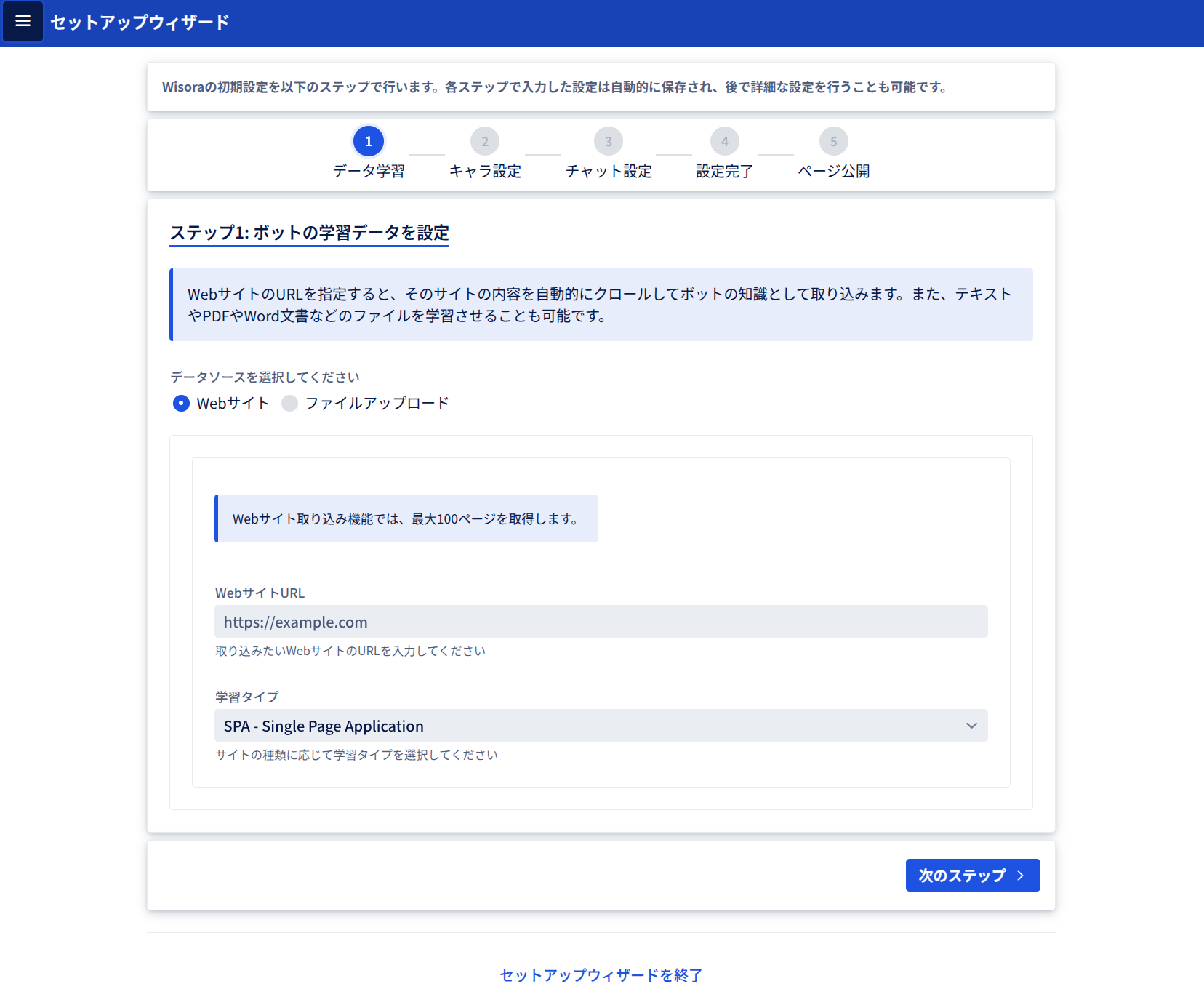This screenshot has height=997, width=1204.
Task: Click the Wisoraの初期設定 intro text
Action: click(x=555, y=87)
